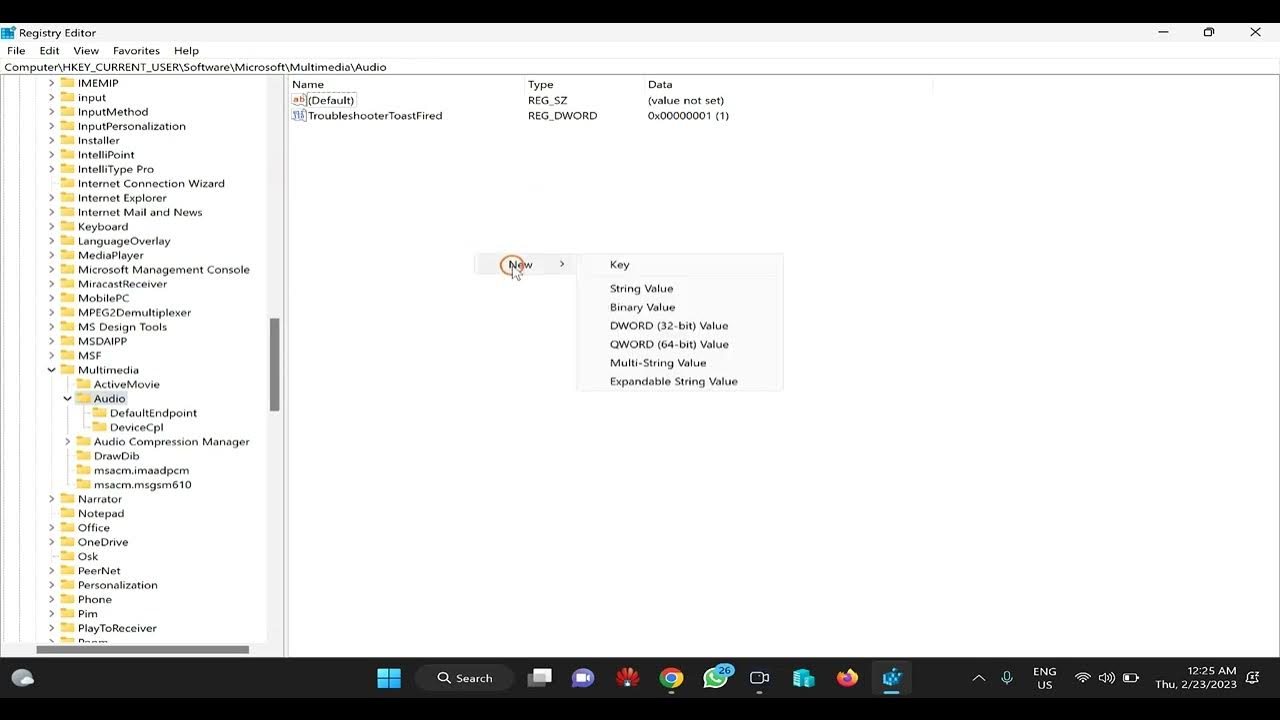Open the camera app taskbar icon
Screen dimensions: 1280x720
(760, 678)
